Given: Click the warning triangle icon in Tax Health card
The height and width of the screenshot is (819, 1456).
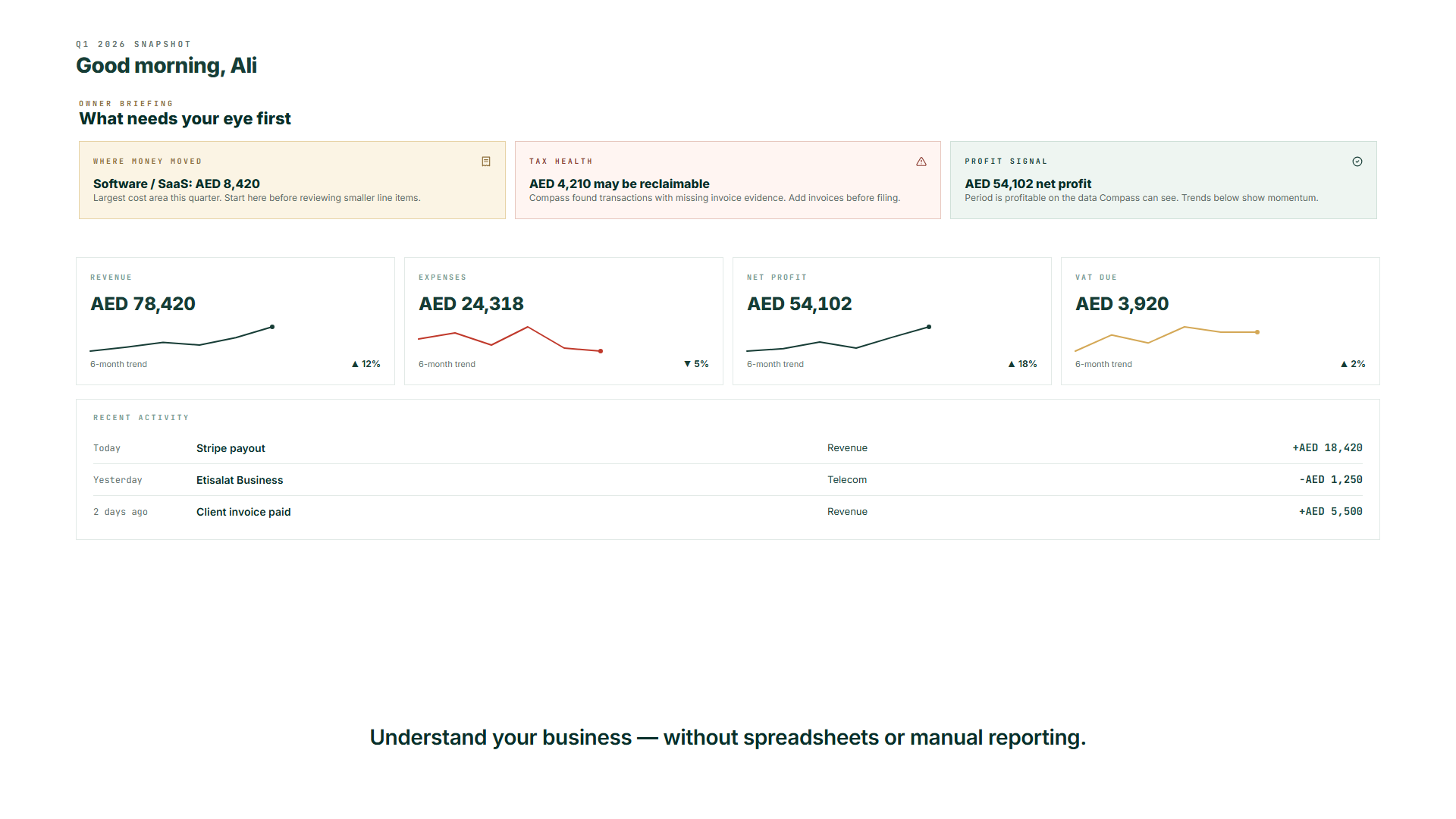Looking at the screenshot, I should pyautogui.click(x=921, y=162).
